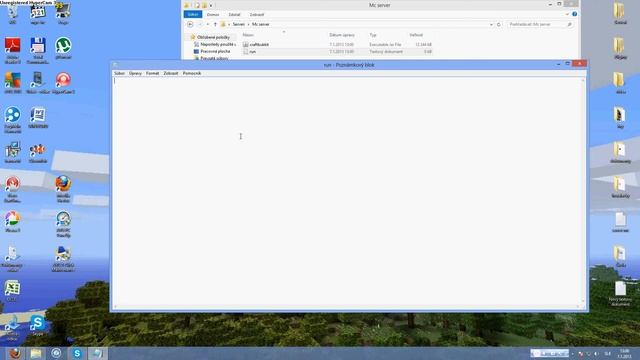Open the Soubor tab in Mc server Explorer
Screen dimensions: 640x360
pyautogui.click(x=193, y=14)
